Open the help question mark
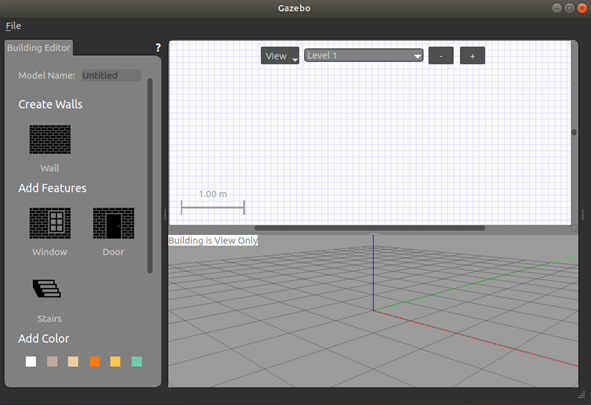 click(x=158, y=47)
